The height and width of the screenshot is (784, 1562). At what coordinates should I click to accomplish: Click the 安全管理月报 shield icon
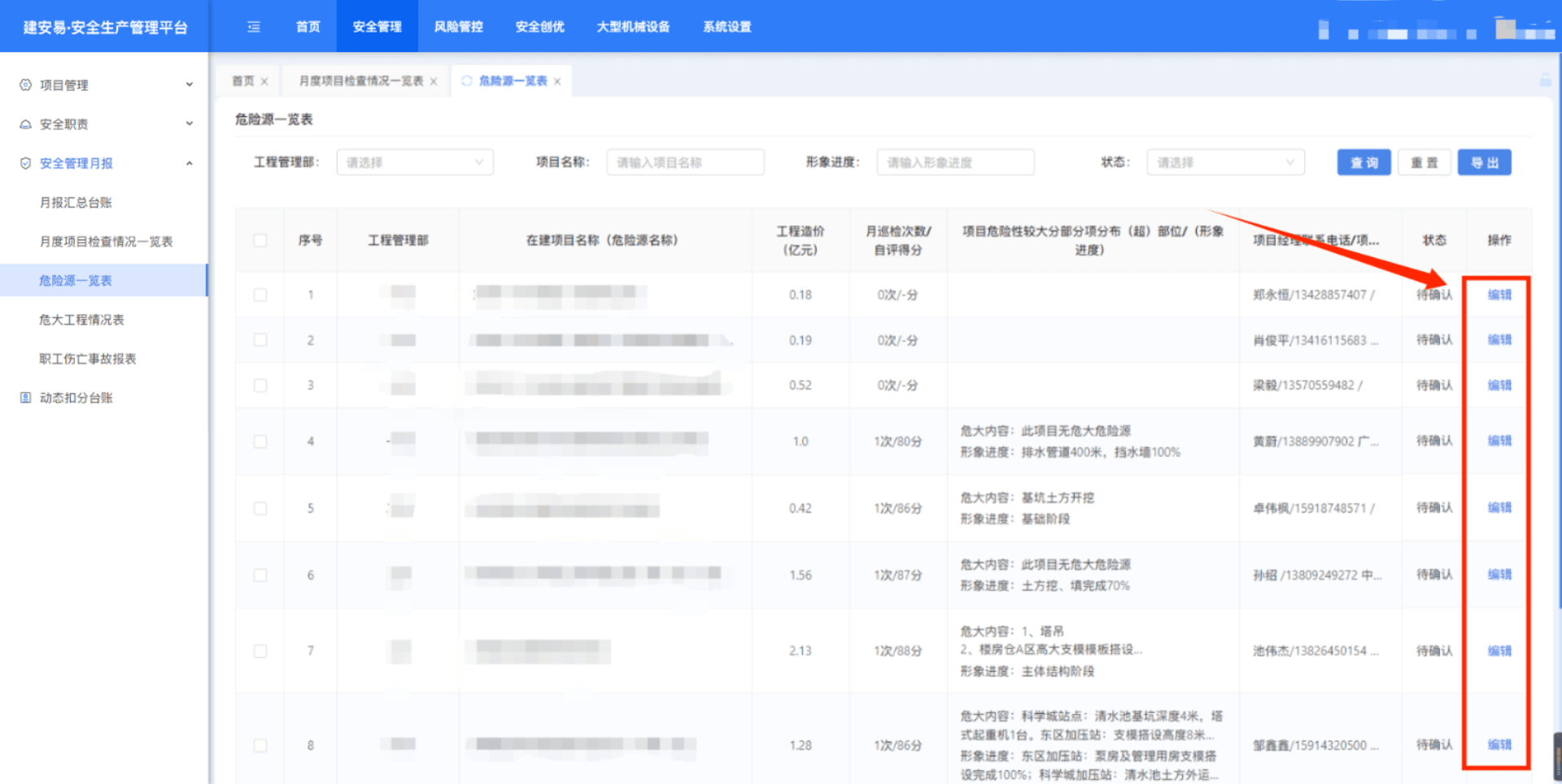[x=25, y=163]
